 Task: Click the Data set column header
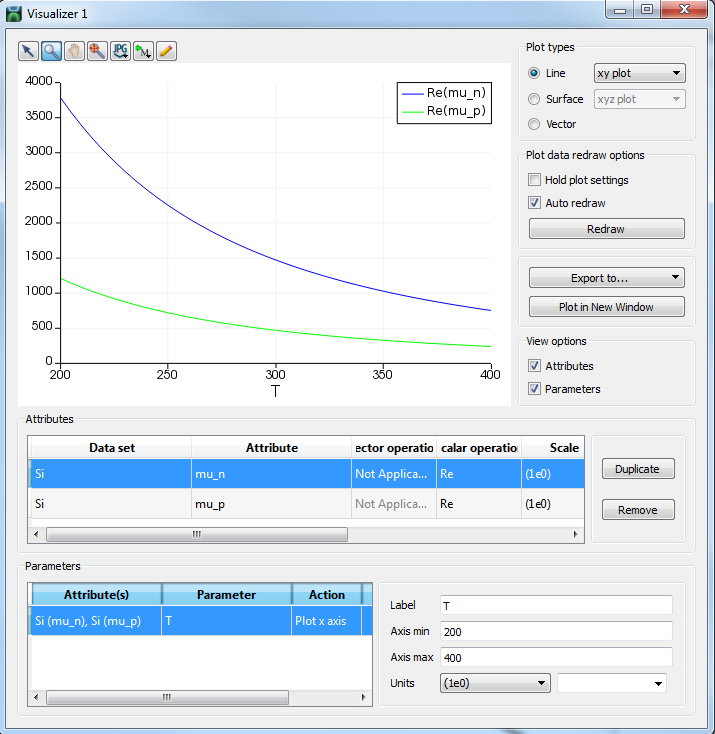(111, 448)
